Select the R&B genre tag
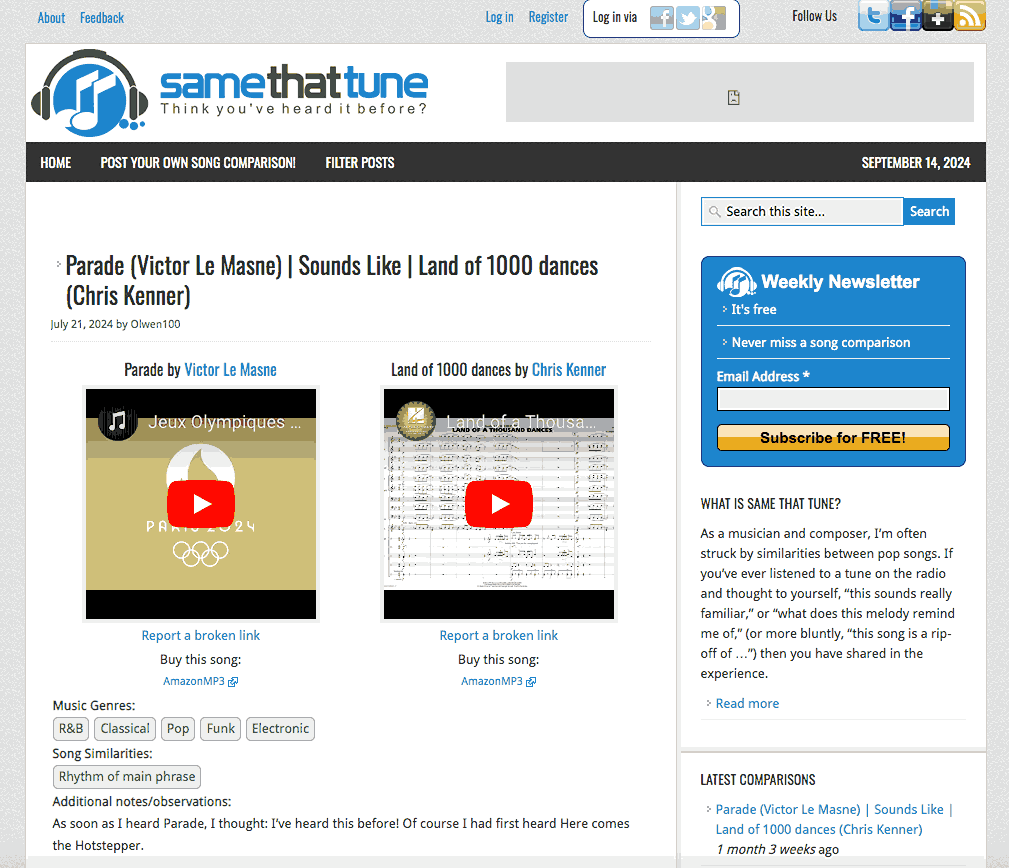The image size is (1009, 868). tap(71, 729)
